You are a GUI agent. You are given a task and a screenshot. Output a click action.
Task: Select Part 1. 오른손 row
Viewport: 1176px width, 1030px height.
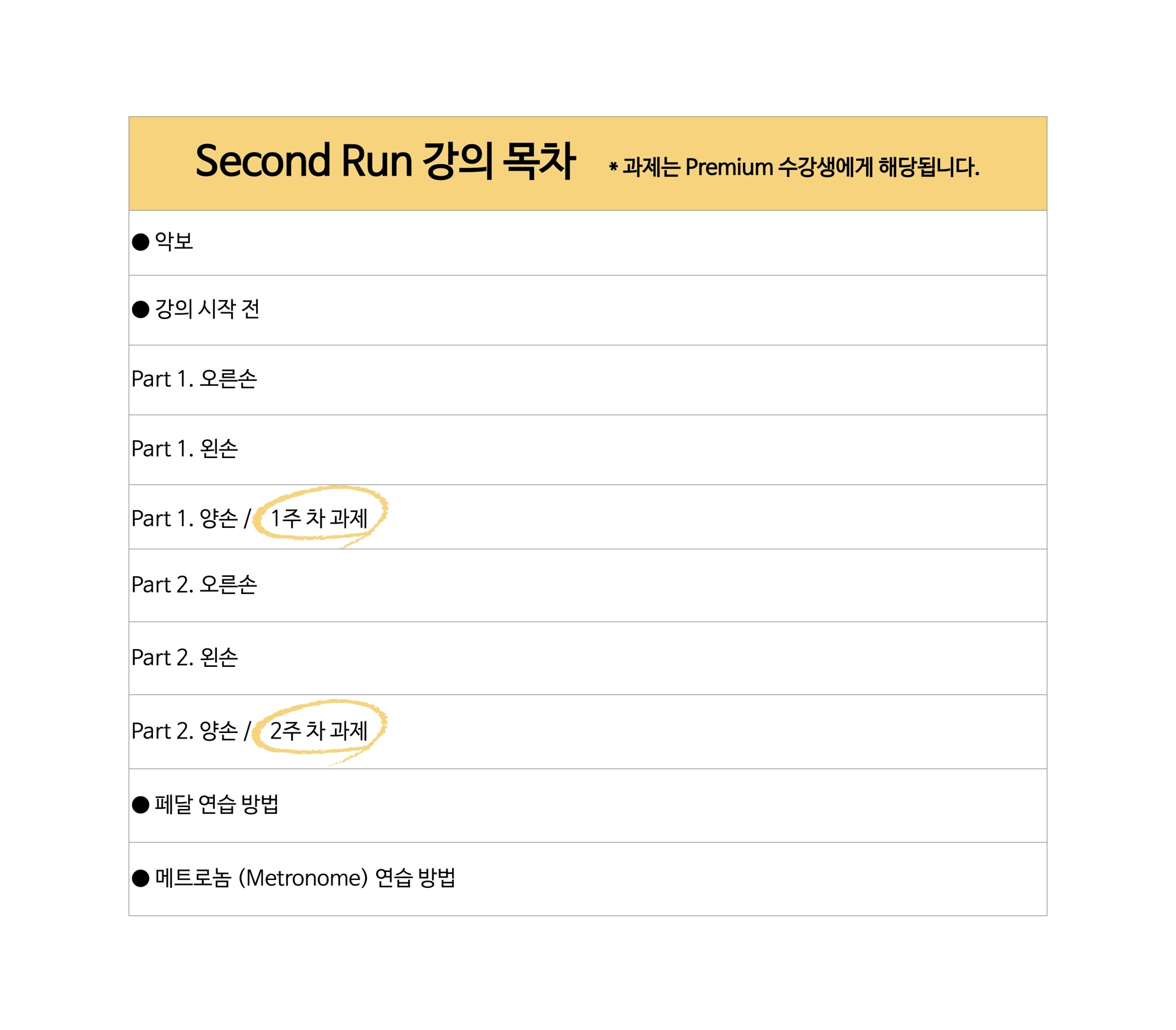(x=588, y=380)
